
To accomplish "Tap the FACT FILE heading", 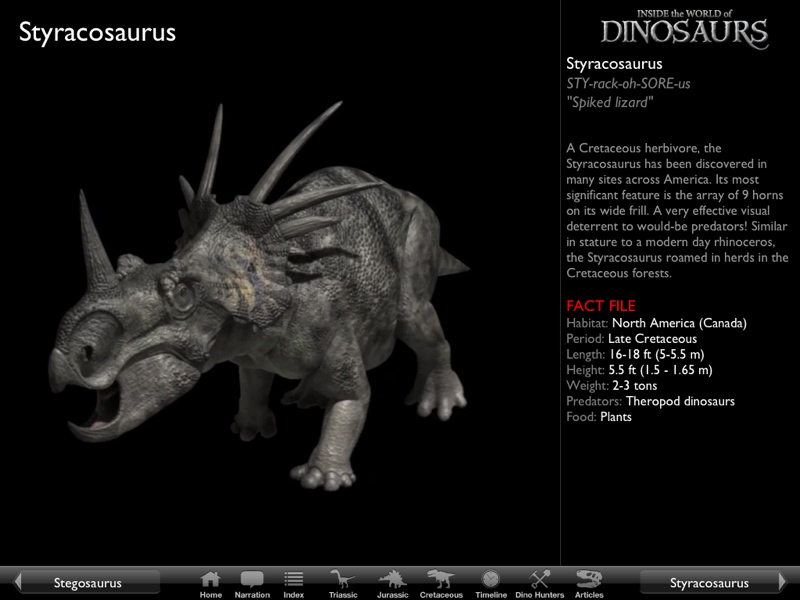I will click(601, 306).
